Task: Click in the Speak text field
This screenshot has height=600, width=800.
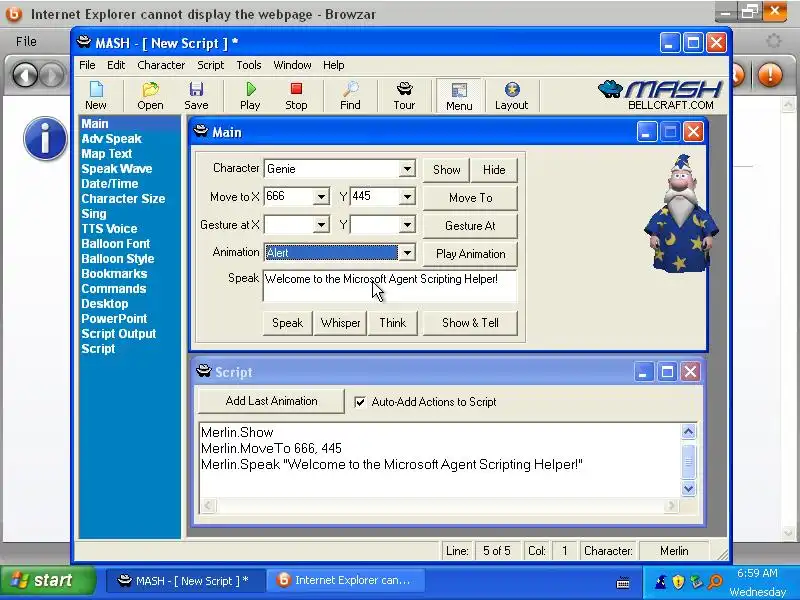Action: pyautogui.click(x=390, y=286)
